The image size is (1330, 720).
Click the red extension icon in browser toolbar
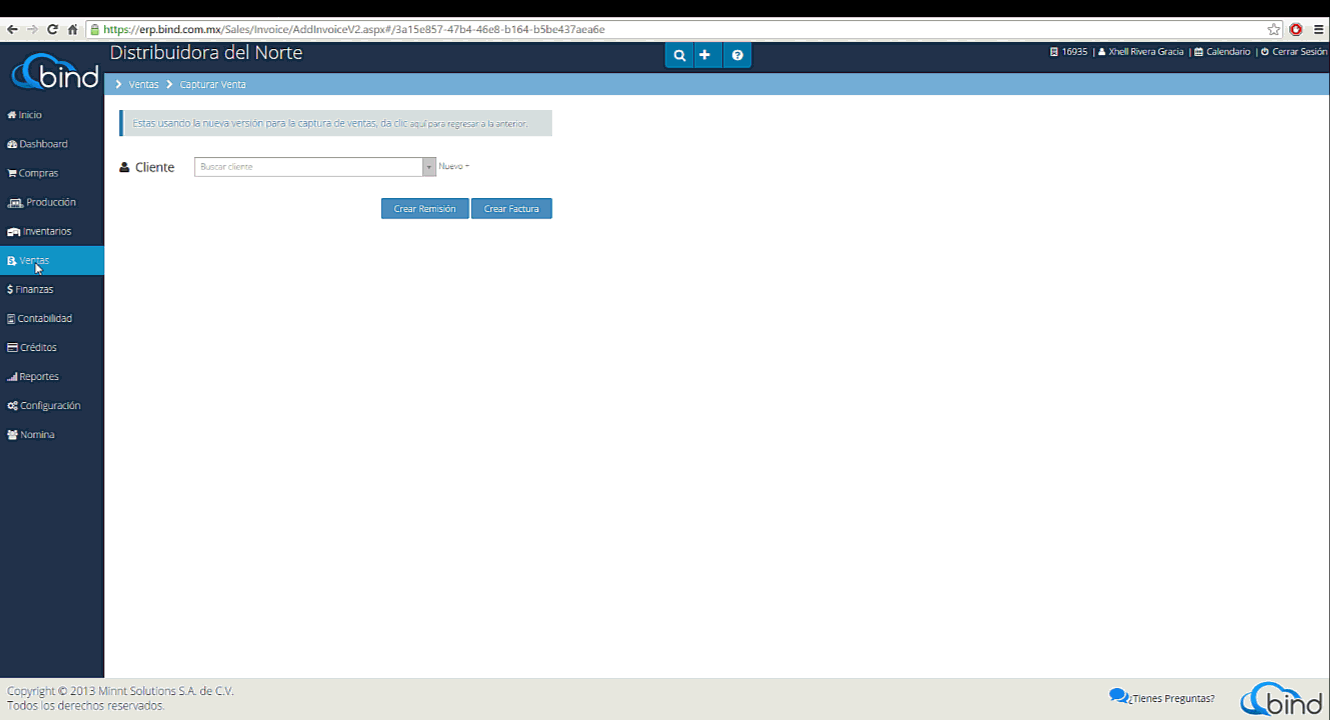point(1296,29)
